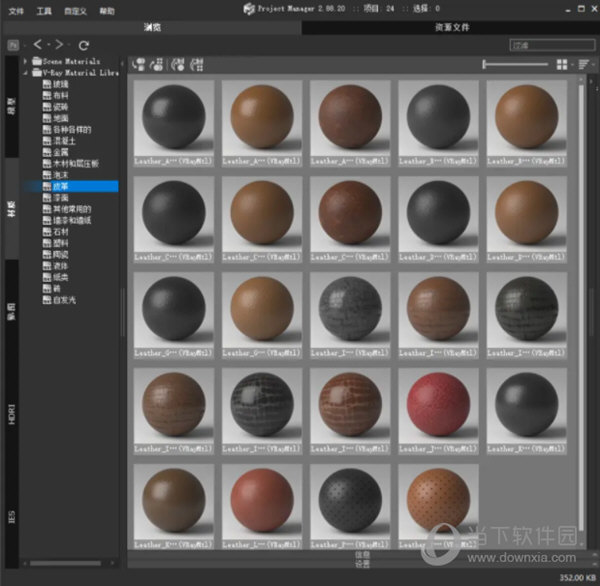Expand the 设置 panel at bottom
The width and height of the screenshot is (600, 586).
tap(362, 563)
